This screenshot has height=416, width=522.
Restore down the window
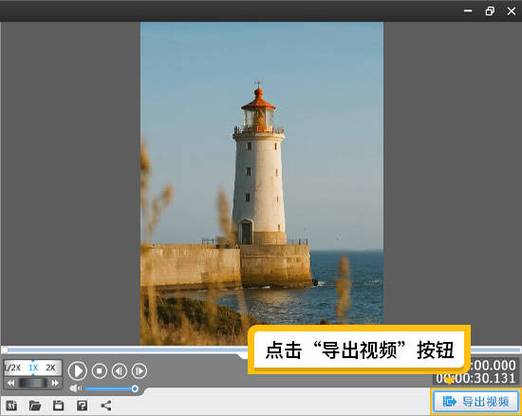pos(490,11)
